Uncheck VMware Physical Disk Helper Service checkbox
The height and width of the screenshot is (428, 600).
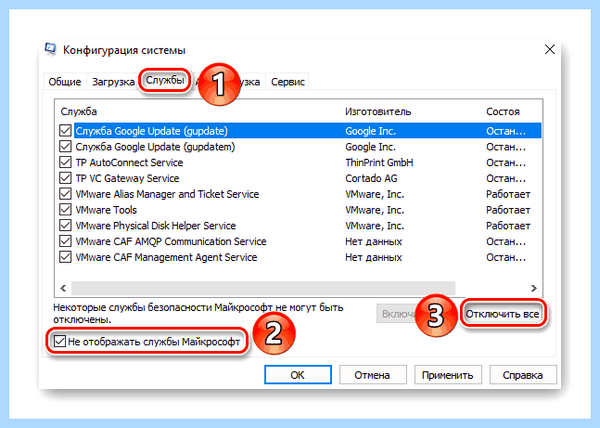click(65, 225)
